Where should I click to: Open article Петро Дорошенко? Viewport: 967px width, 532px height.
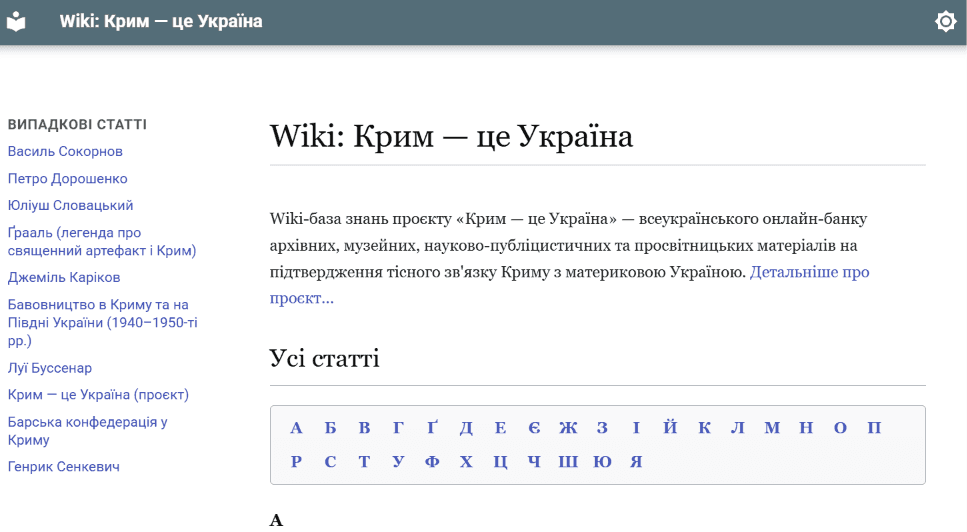point(68,178)
